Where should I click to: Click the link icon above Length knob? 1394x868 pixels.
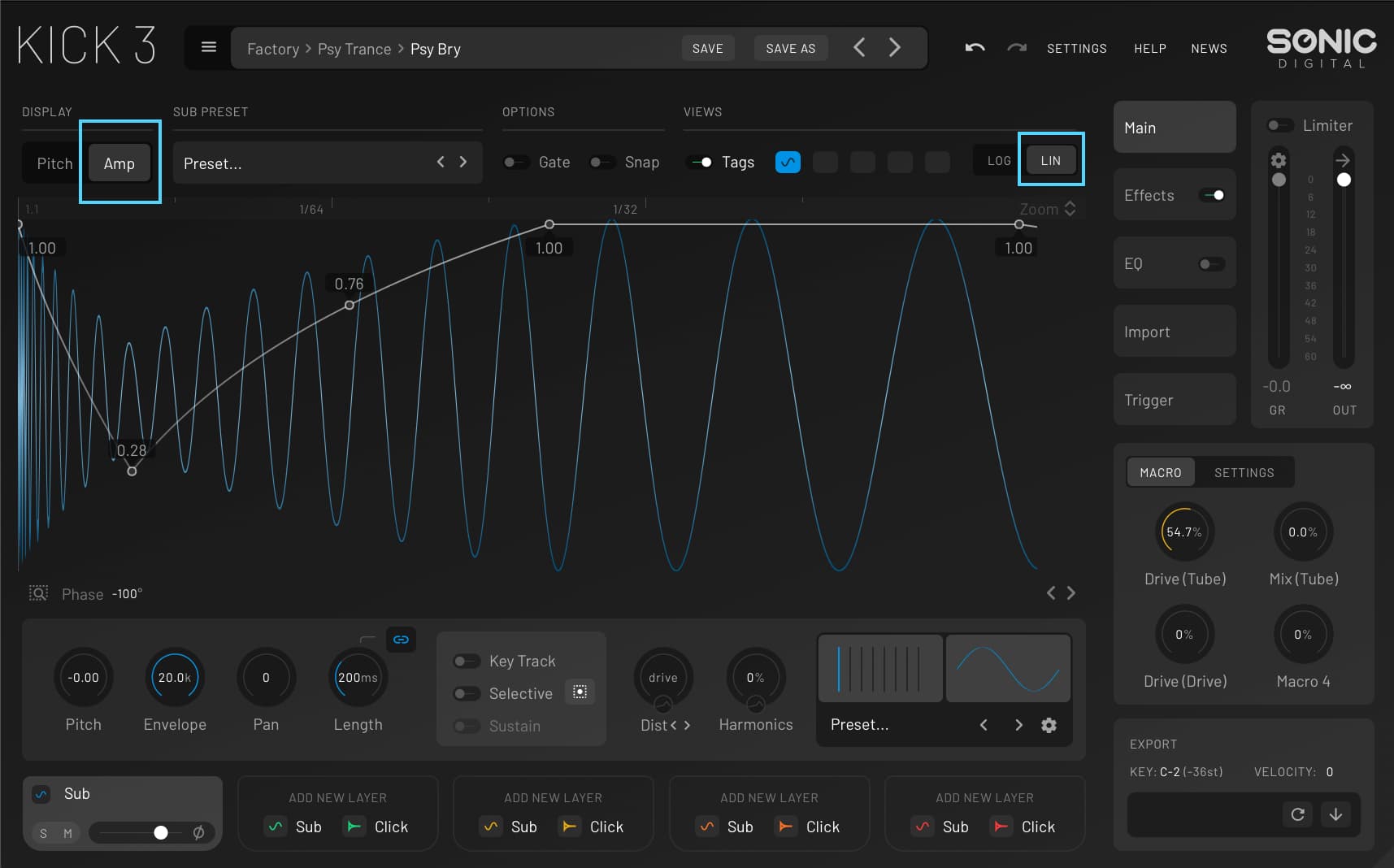point(401,640)
